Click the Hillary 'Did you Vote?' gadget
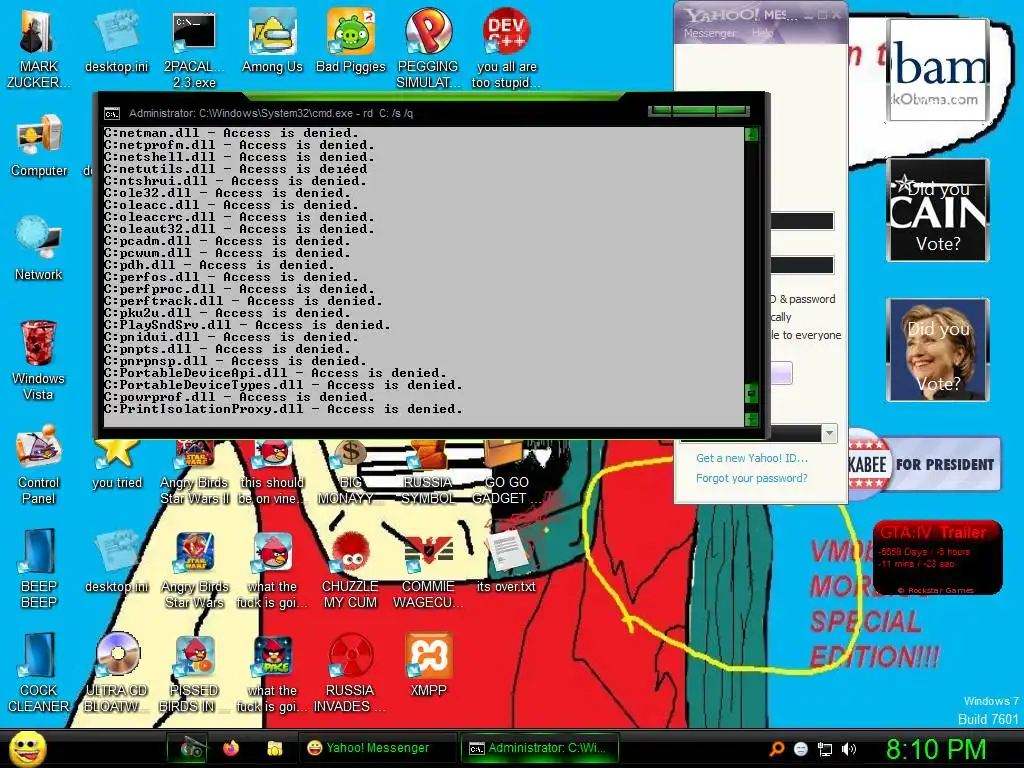 coord(938,349)
